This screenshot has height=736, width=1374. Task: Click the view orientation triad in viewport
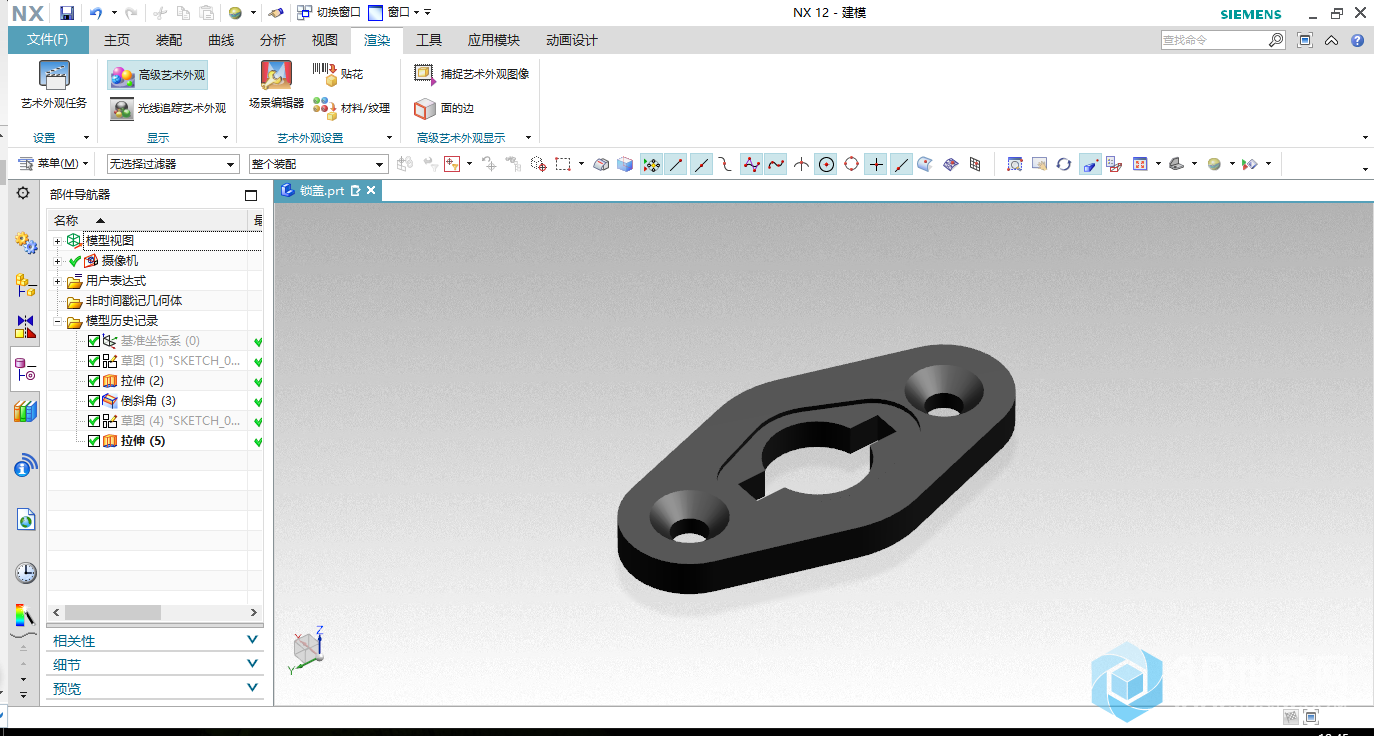pos(307,648)
